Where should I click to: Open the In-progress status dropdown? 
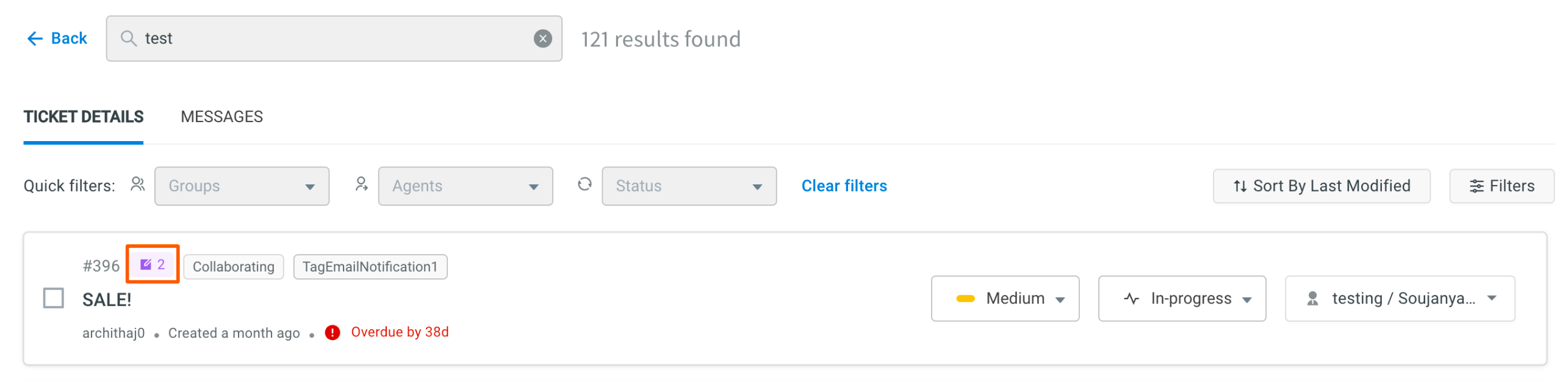[1181, 298]
